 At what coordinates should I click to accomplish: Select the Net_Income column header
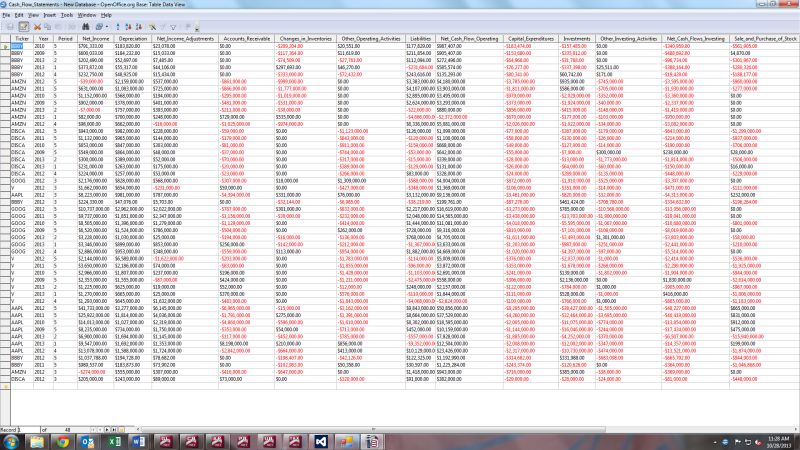[95, 39]
